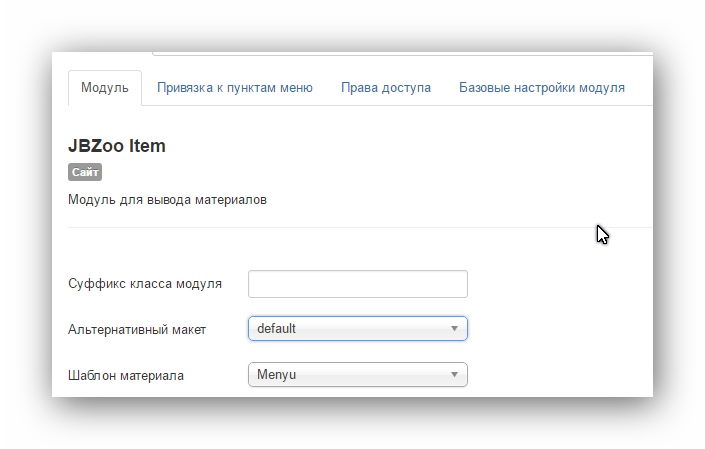Screen dimensions: 705x449
Task: Go to the Права доступа tab
Action: (386, 88)
